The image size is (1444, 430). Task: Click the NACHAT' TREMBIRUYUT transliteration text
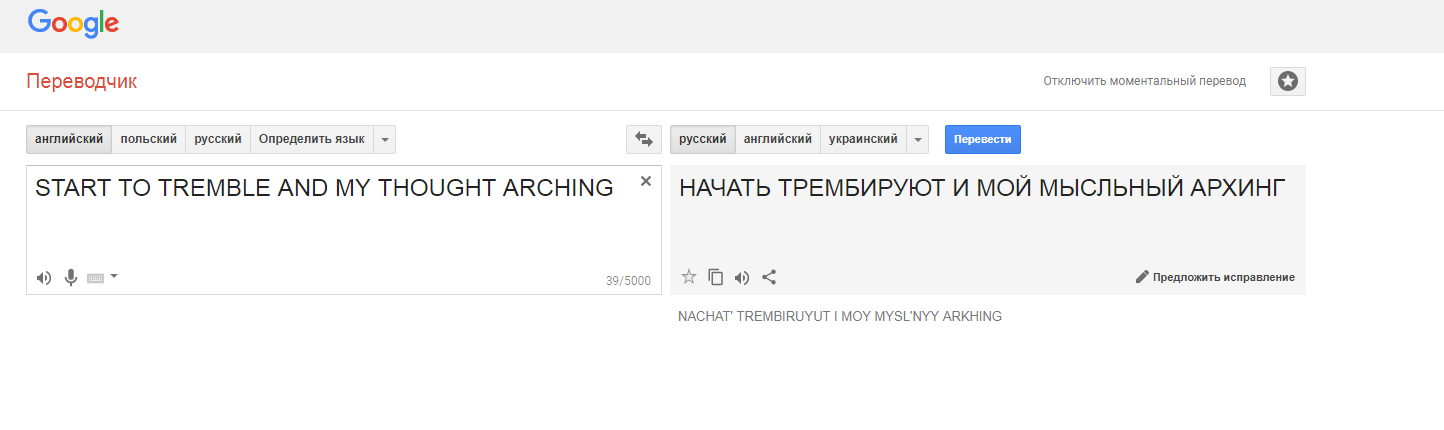tap(840, 316)
